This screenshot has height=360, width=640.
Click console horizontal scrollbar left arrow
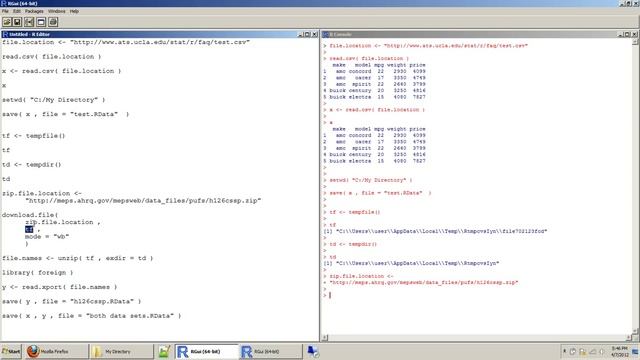(325, 338)
